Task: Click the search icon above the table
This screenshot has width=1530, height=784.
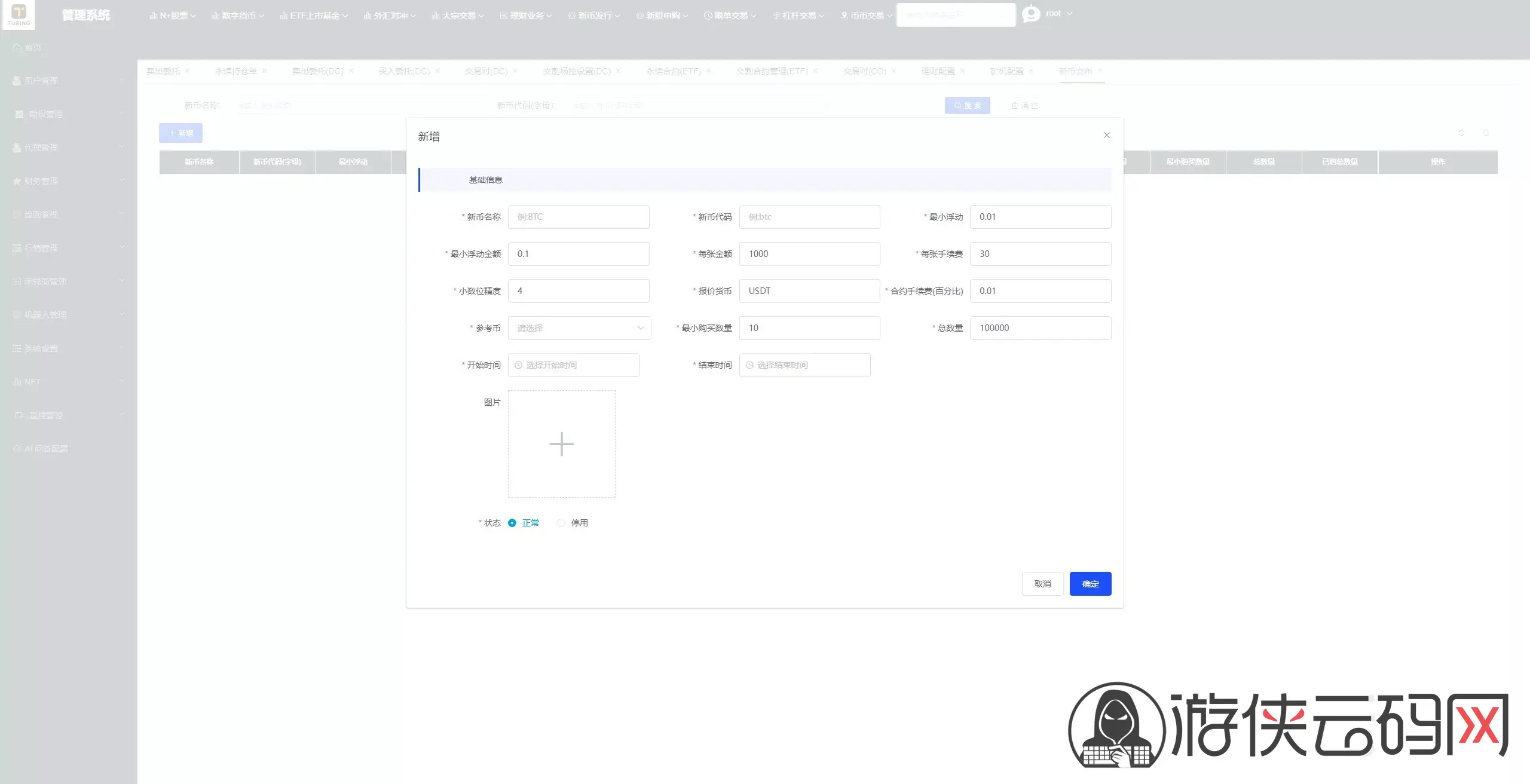Action: tap(1486, 133)
